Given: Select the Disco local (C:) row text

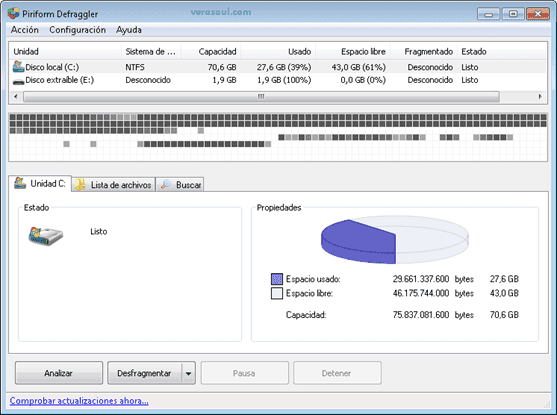Looking at the screenshot, I should (x=52, y=67).
